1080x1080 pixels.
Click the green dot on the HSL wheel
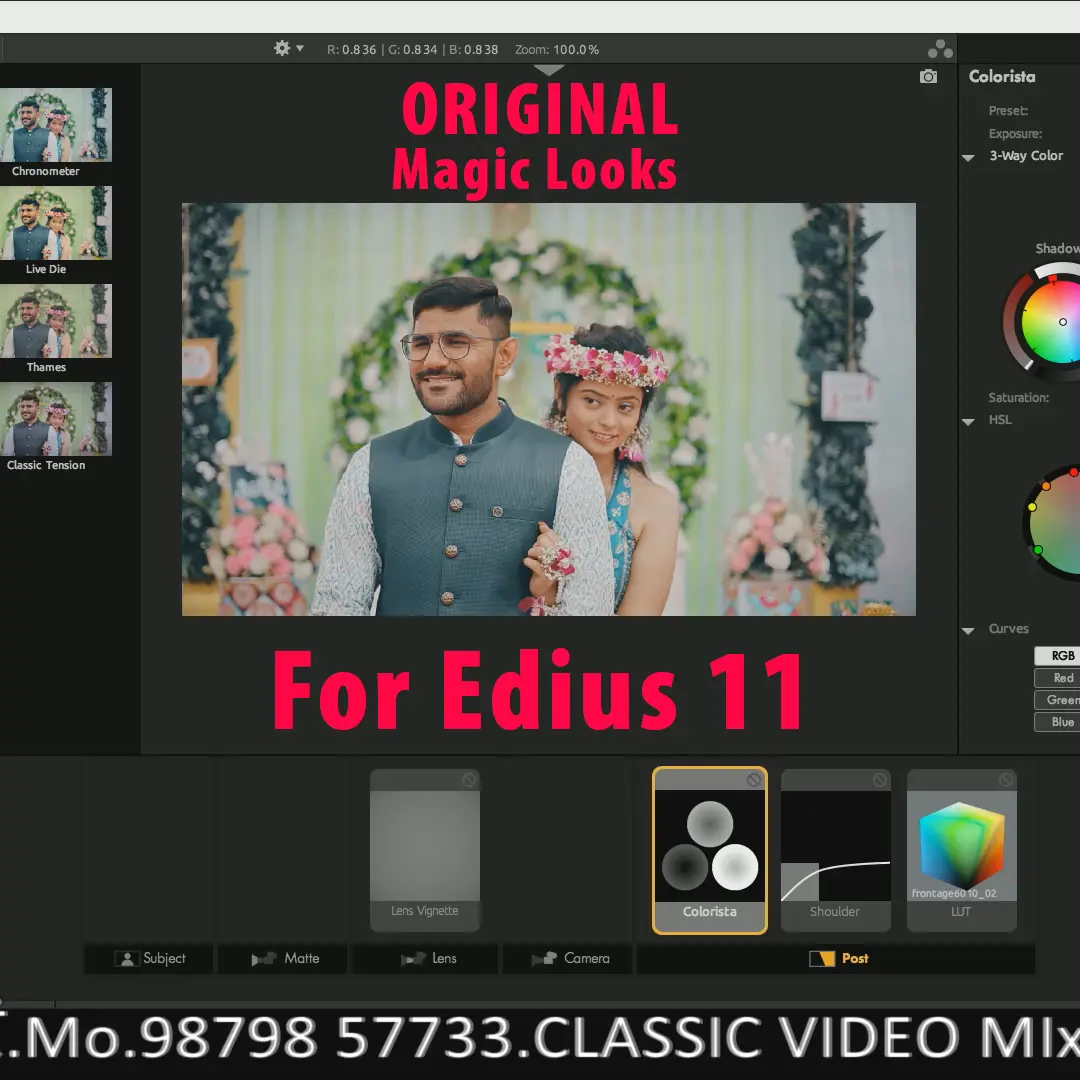[1038, 550]
